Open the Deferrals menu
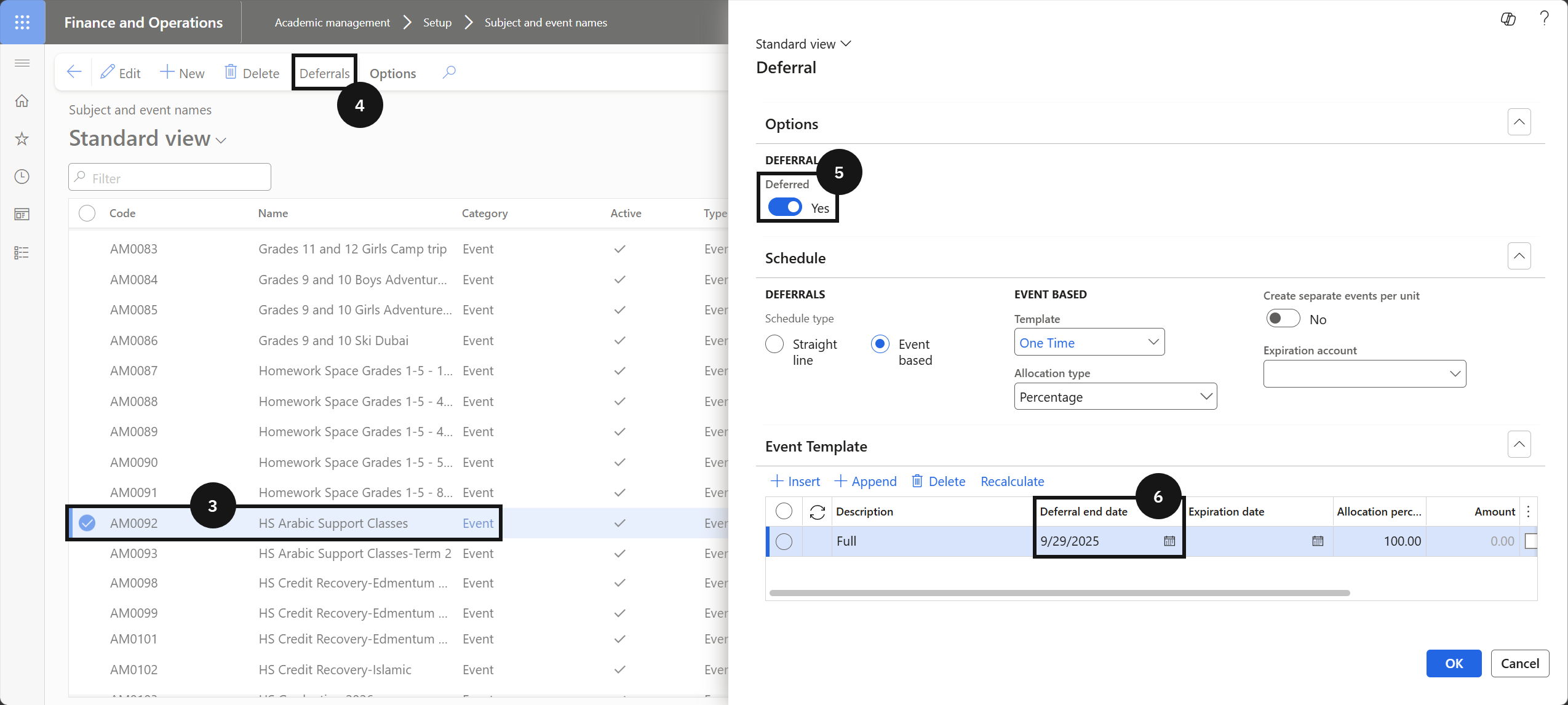Screen dimensions: 1568x705 click(x=324, y=73)
